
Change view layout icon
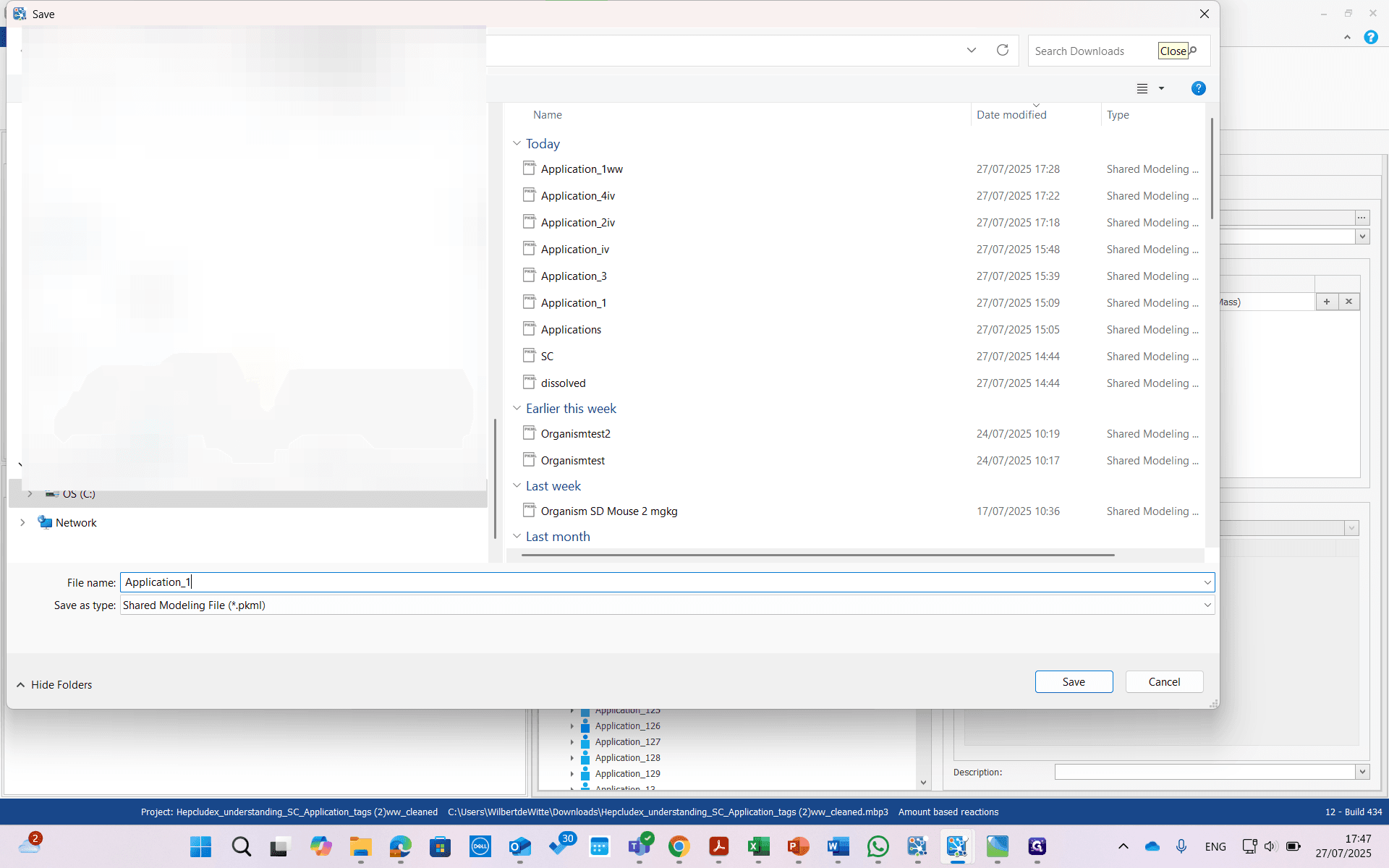tap(1142, 88)
